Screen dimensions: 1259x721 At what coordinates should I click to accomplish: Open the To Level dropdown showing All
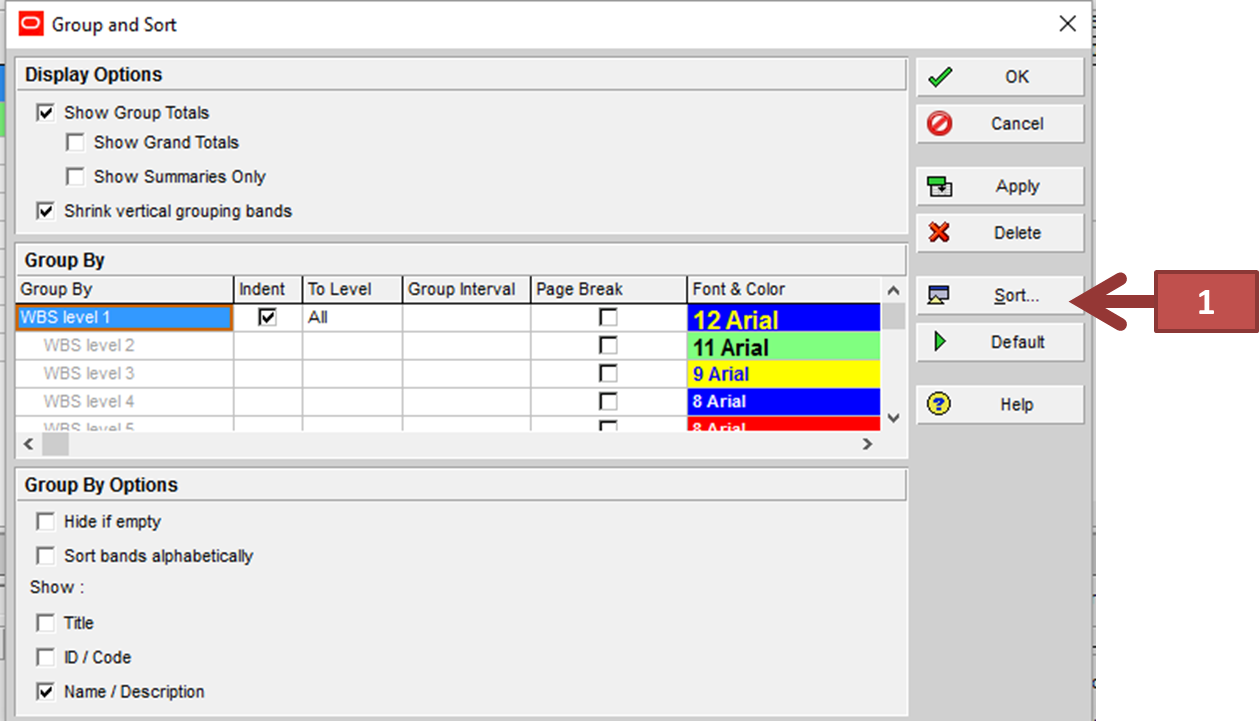pyautogui.click(x=351, y=317)
